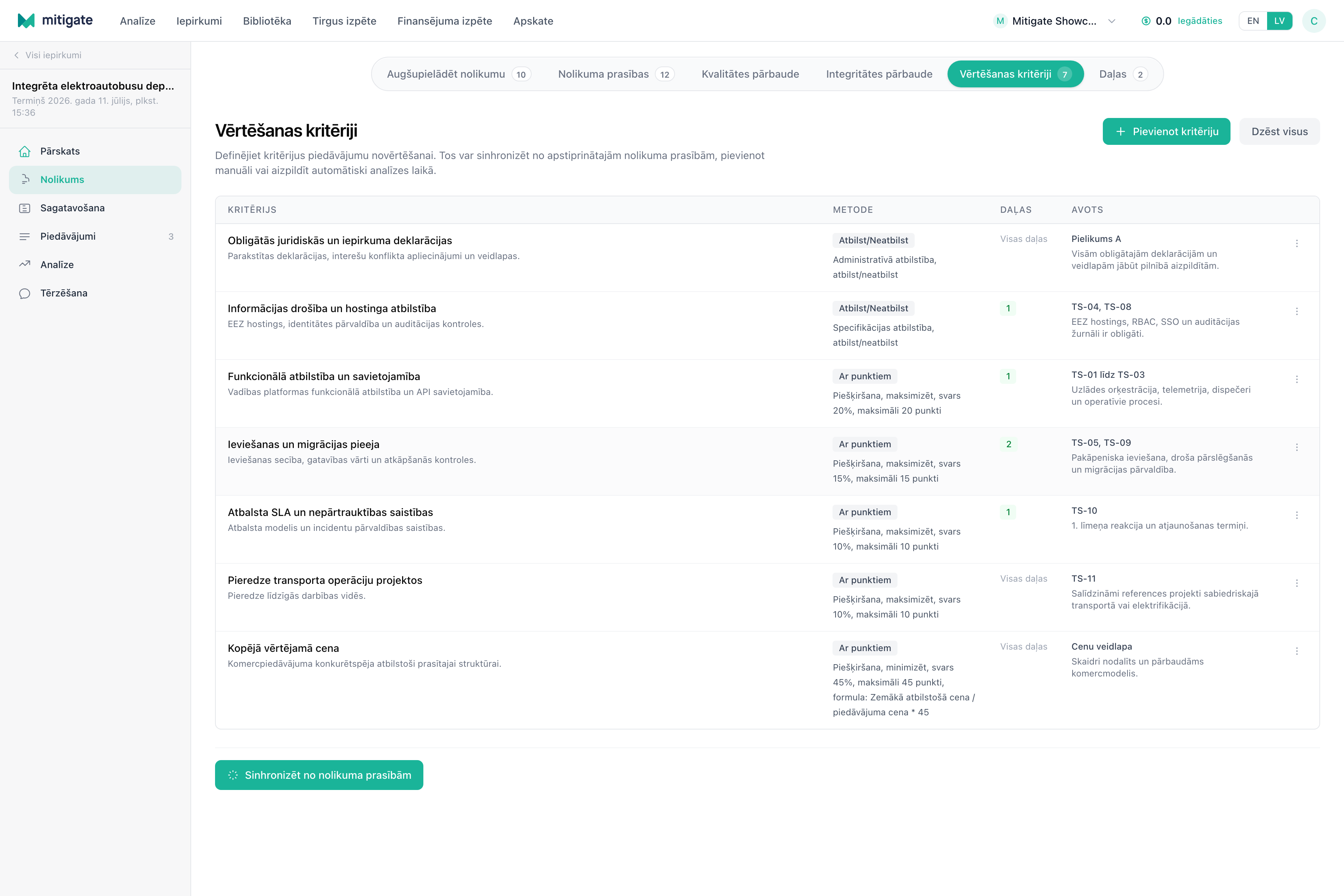Select Informācijas drošība un hostinga atbilstība
This screenshot has height=896, width=1344.
[x=332, y=309]
